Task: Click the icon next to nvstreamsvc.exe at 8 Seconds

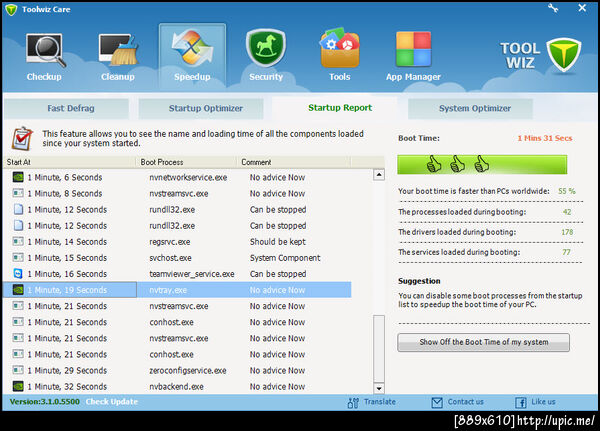Action: (18, 193)
